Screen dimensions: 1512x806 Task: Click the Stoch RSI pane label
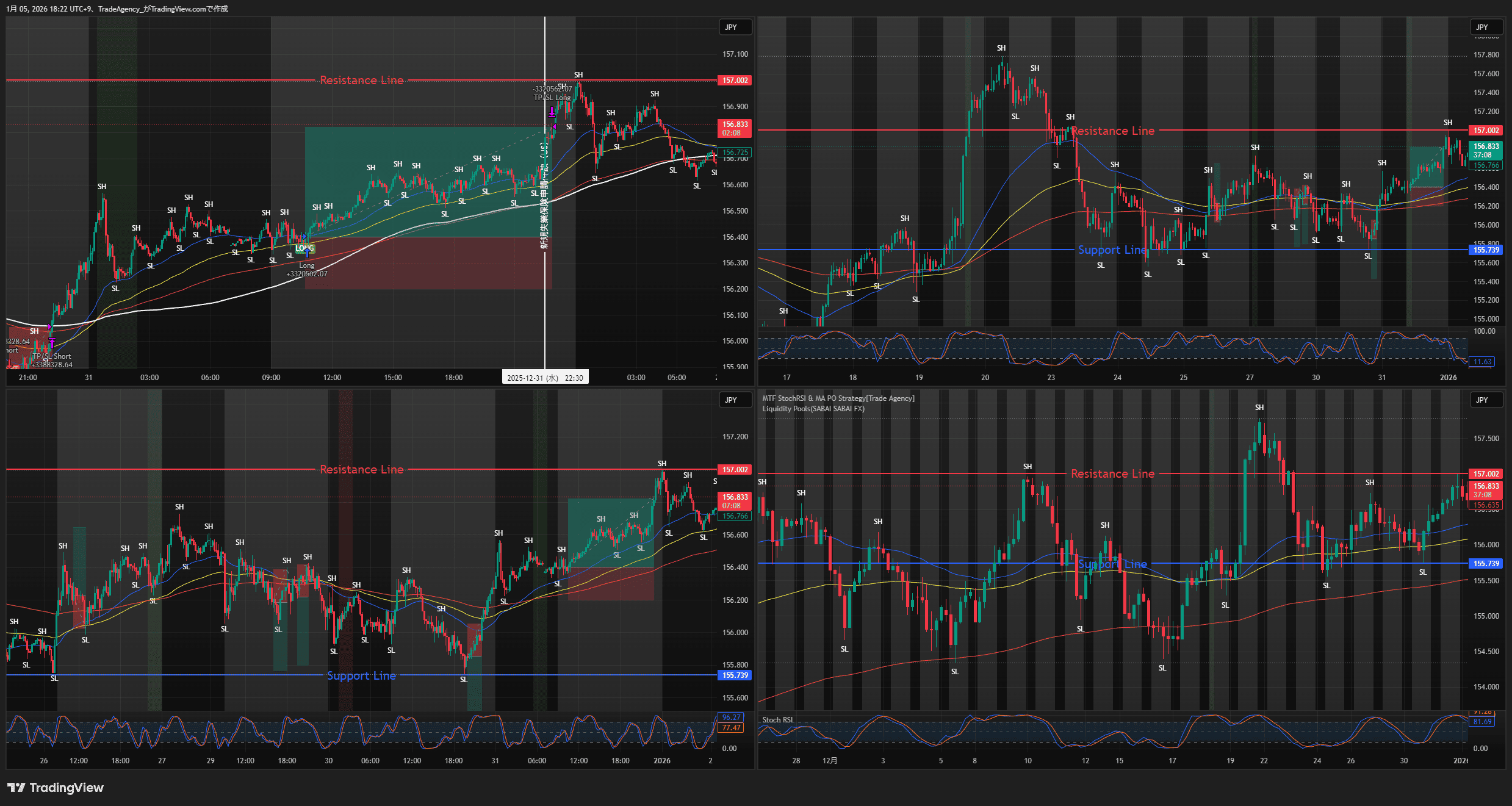[x=778, y=720]
